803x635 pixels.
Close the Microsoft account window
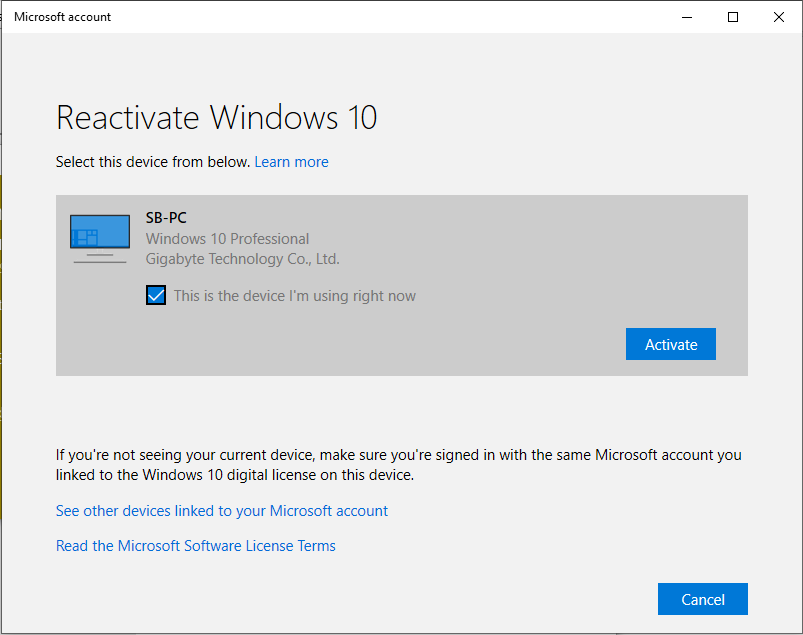[x=779, y=17]
